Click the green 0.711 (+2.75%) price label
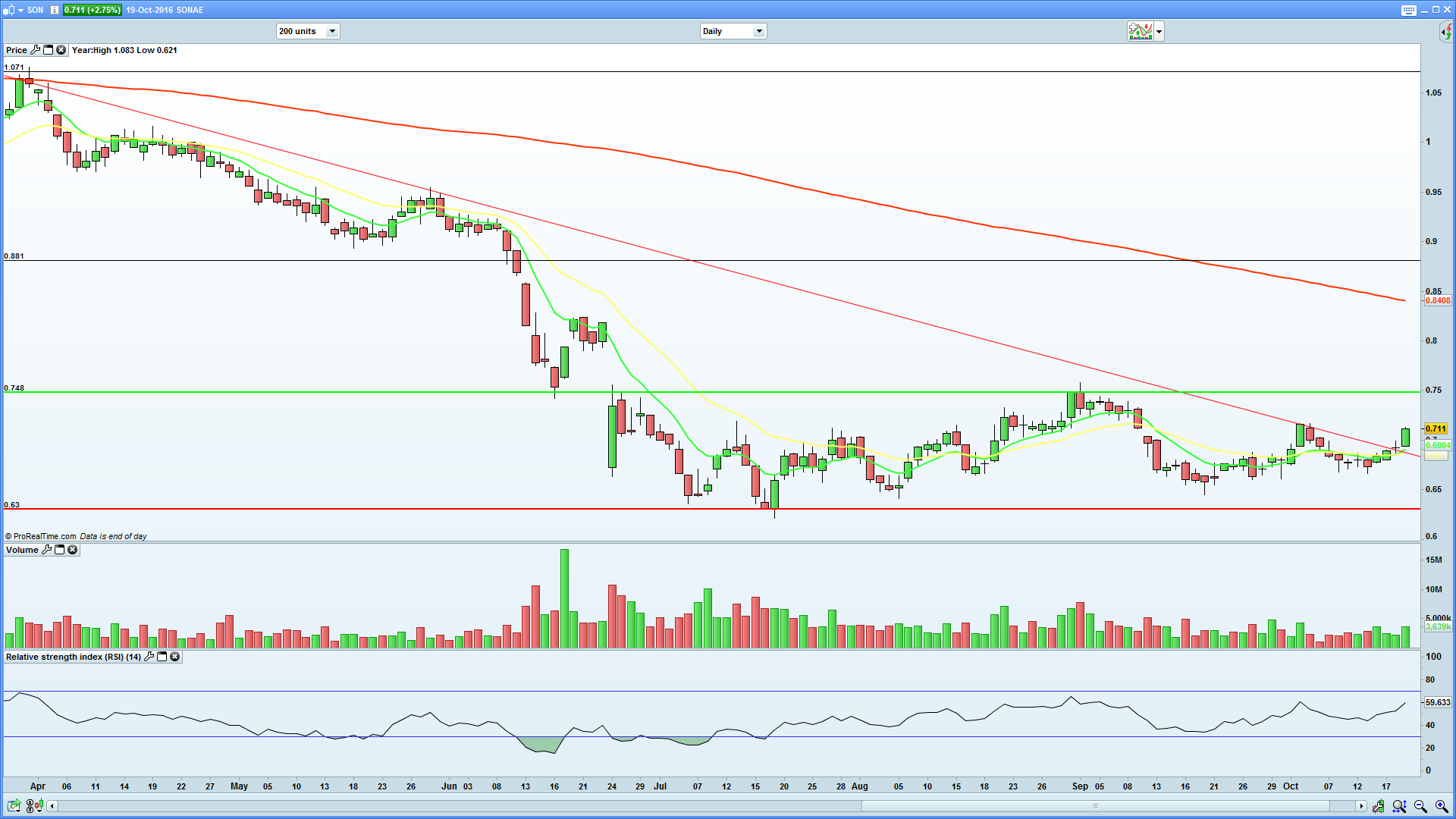The width and height of the screenshot is (1456, 819). pos(92,10)
